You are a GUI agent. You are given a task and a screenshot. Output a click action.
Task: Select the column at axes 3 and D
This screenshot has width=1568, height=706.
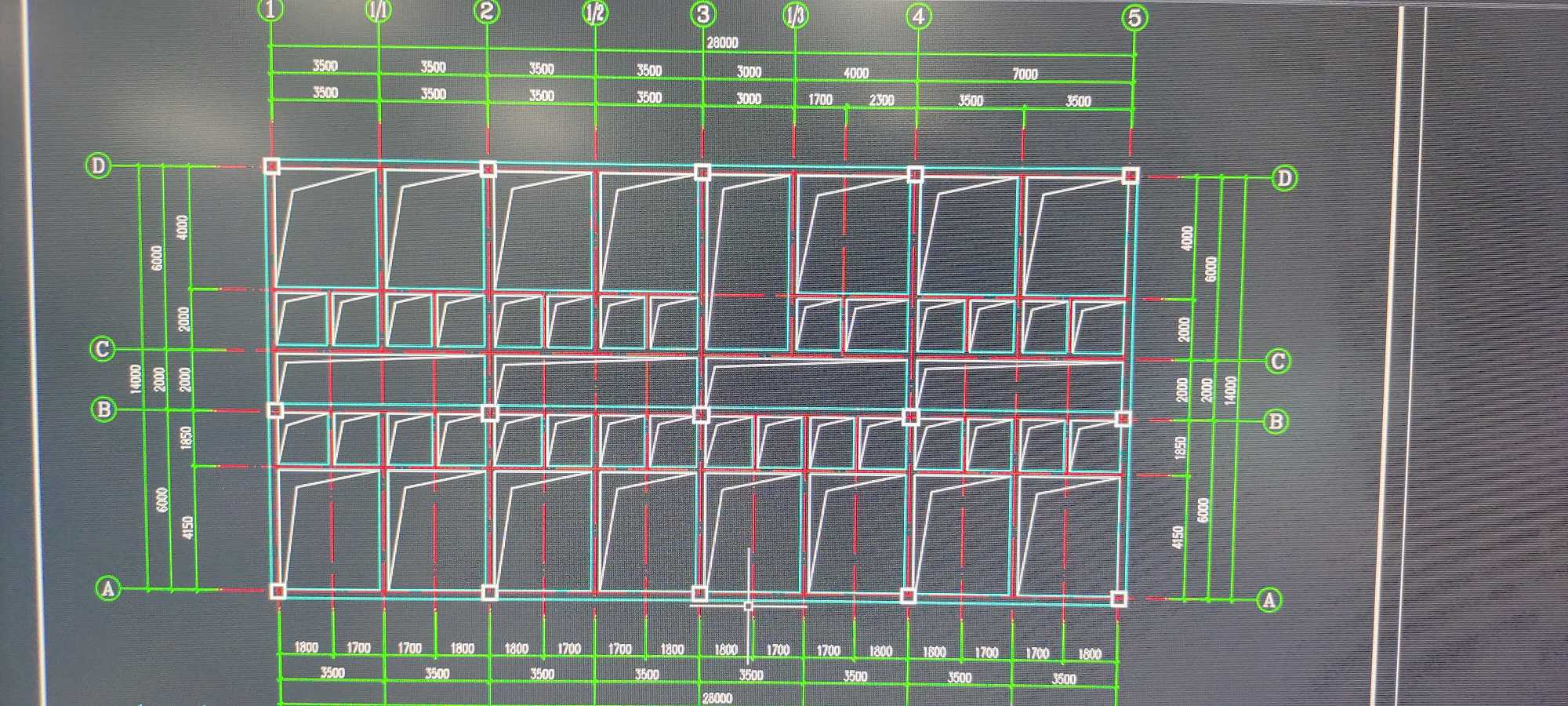point(702,172)
